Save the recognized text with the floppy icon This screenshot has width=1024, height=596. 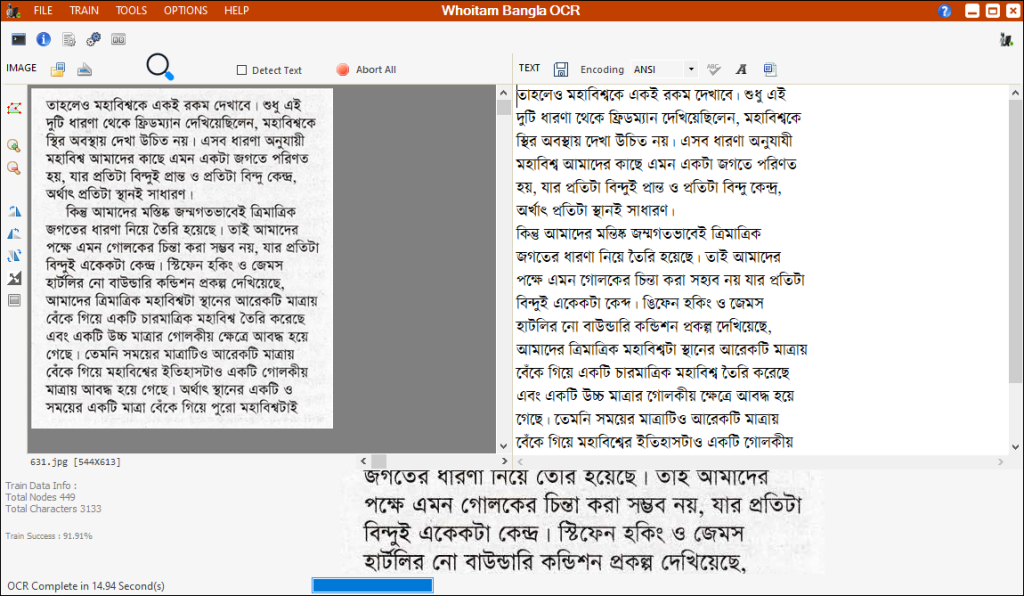coord(561,69)
